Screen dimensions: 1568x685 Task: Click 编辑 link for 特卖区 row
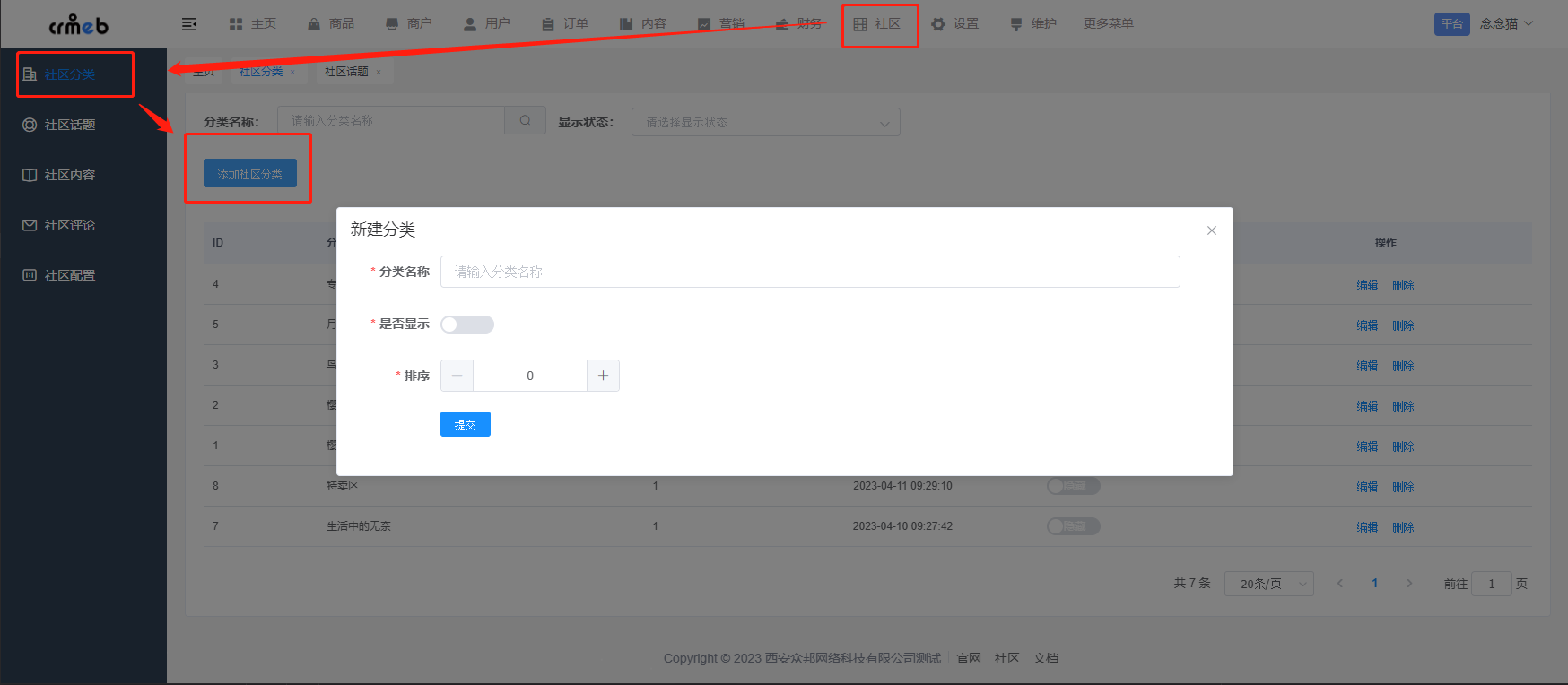(x=1366, y=487)
